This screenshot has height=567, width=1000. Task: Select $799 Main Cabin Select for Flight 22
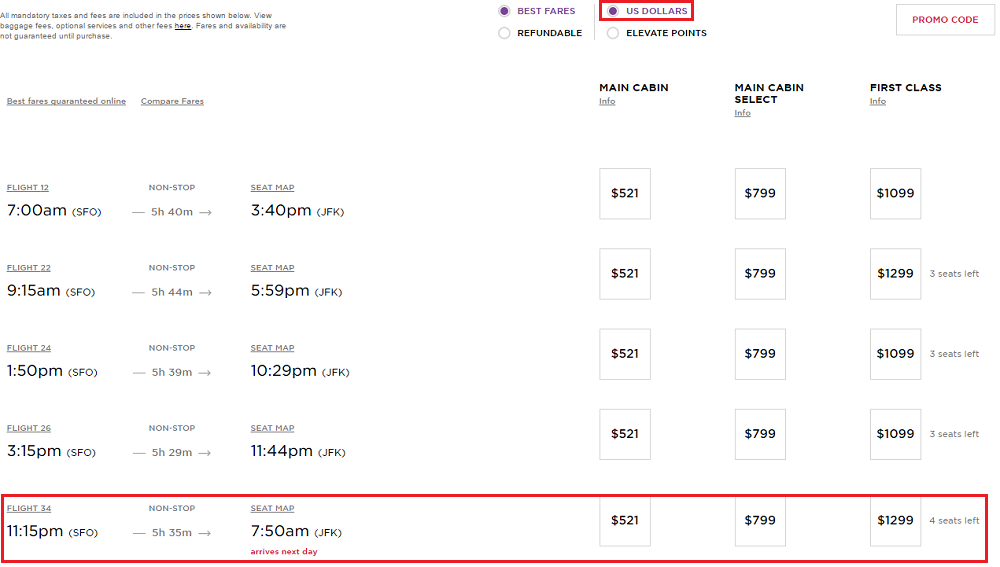point(760,273)
